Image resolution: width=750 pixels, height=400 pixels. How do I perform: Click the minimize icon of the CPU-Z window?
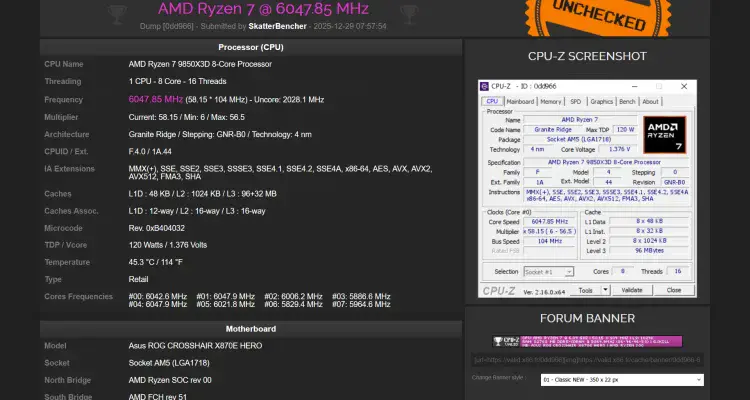tap(634, 87)
